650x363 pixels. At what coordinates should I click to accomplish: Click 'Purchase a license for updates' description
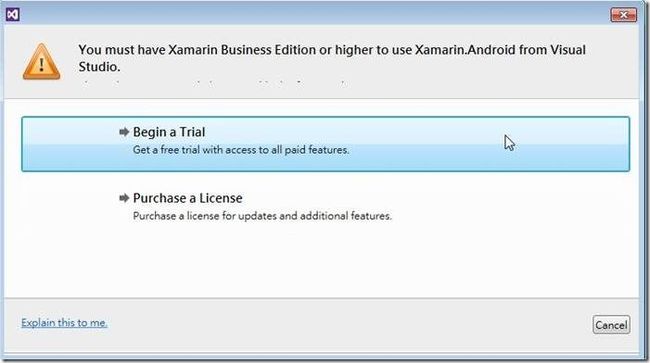[262, 216]
